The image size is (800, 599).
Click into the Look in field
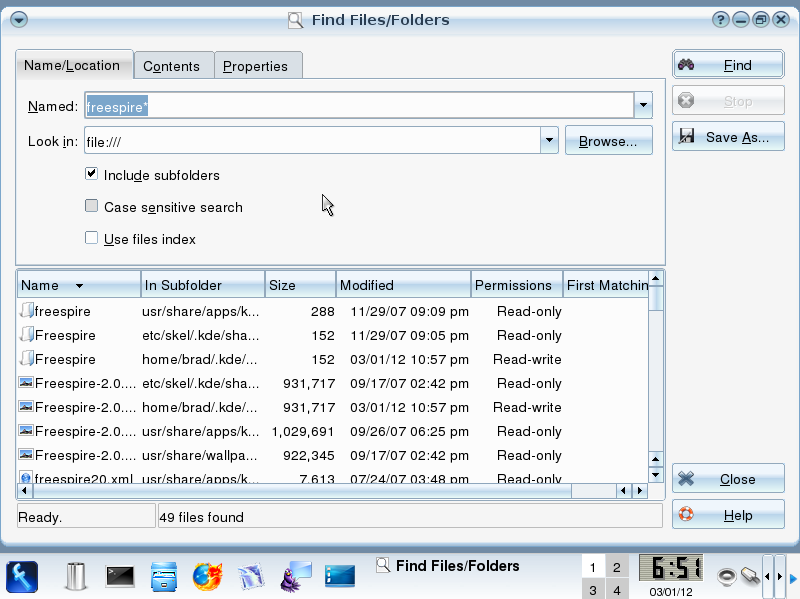(x=312, y=140)
